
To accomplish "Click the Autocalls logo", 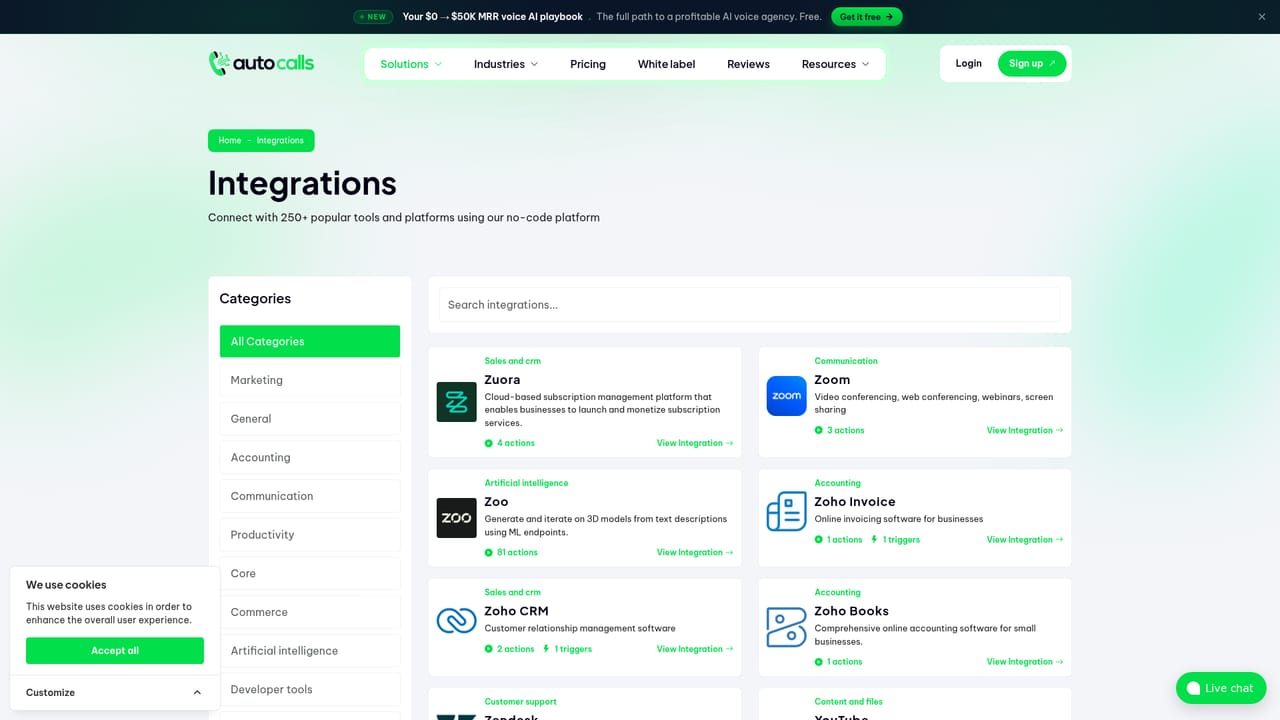I will 261,63.
